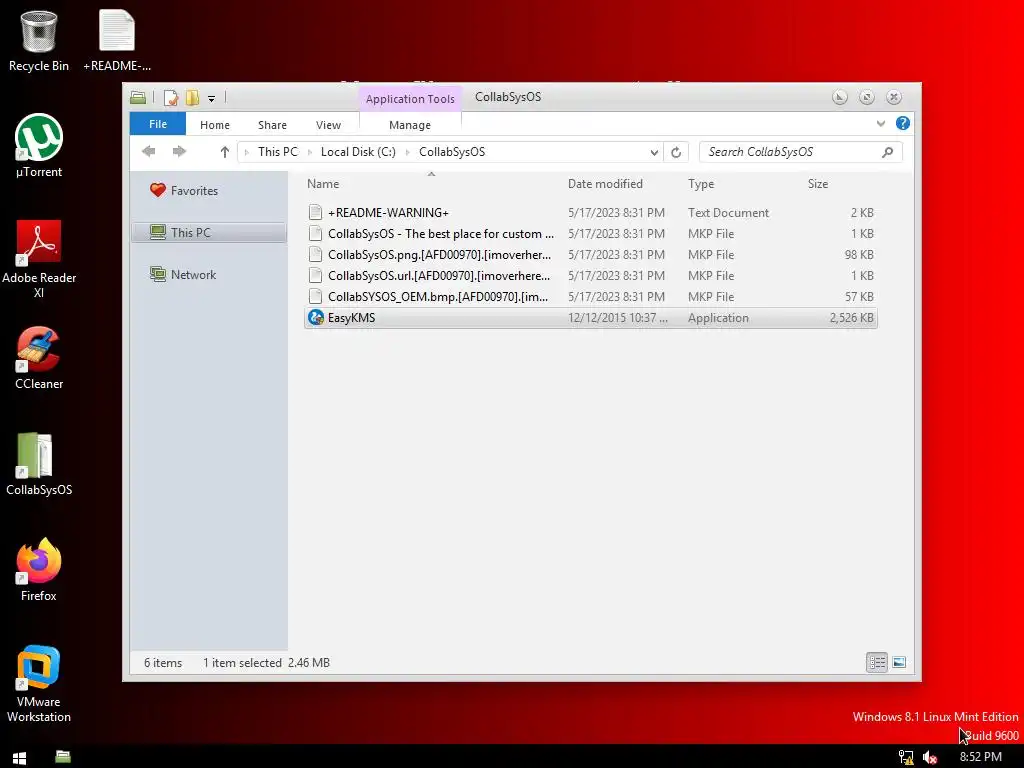
Task: Open the +README- text file on desktop
Action: pyautogui.click(x=117, y=40)
